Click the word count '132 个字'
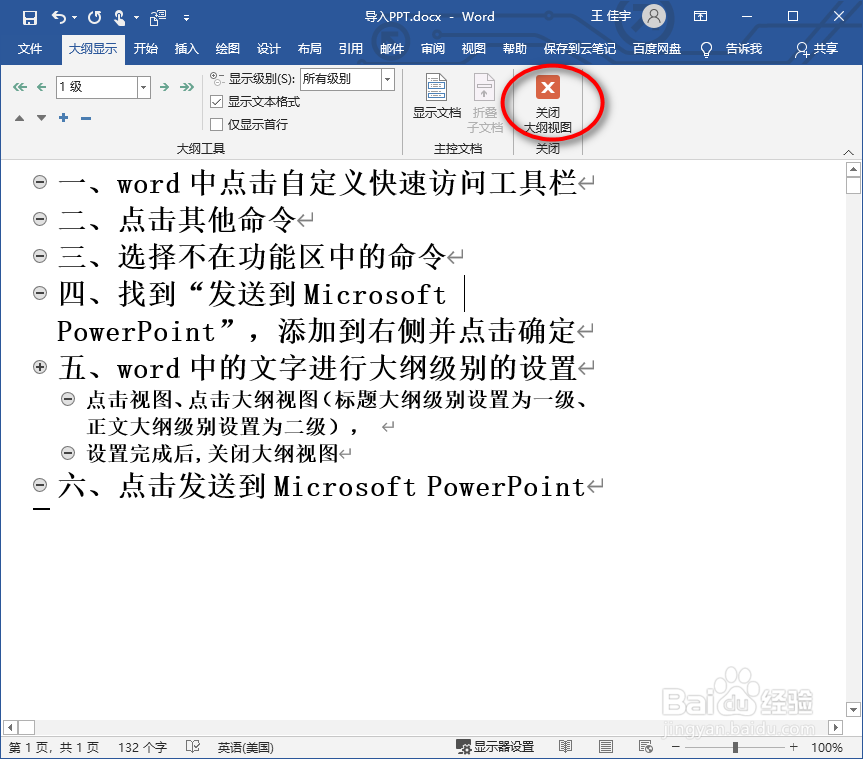This screenshot has width=863, height=759. coord(142,747)
